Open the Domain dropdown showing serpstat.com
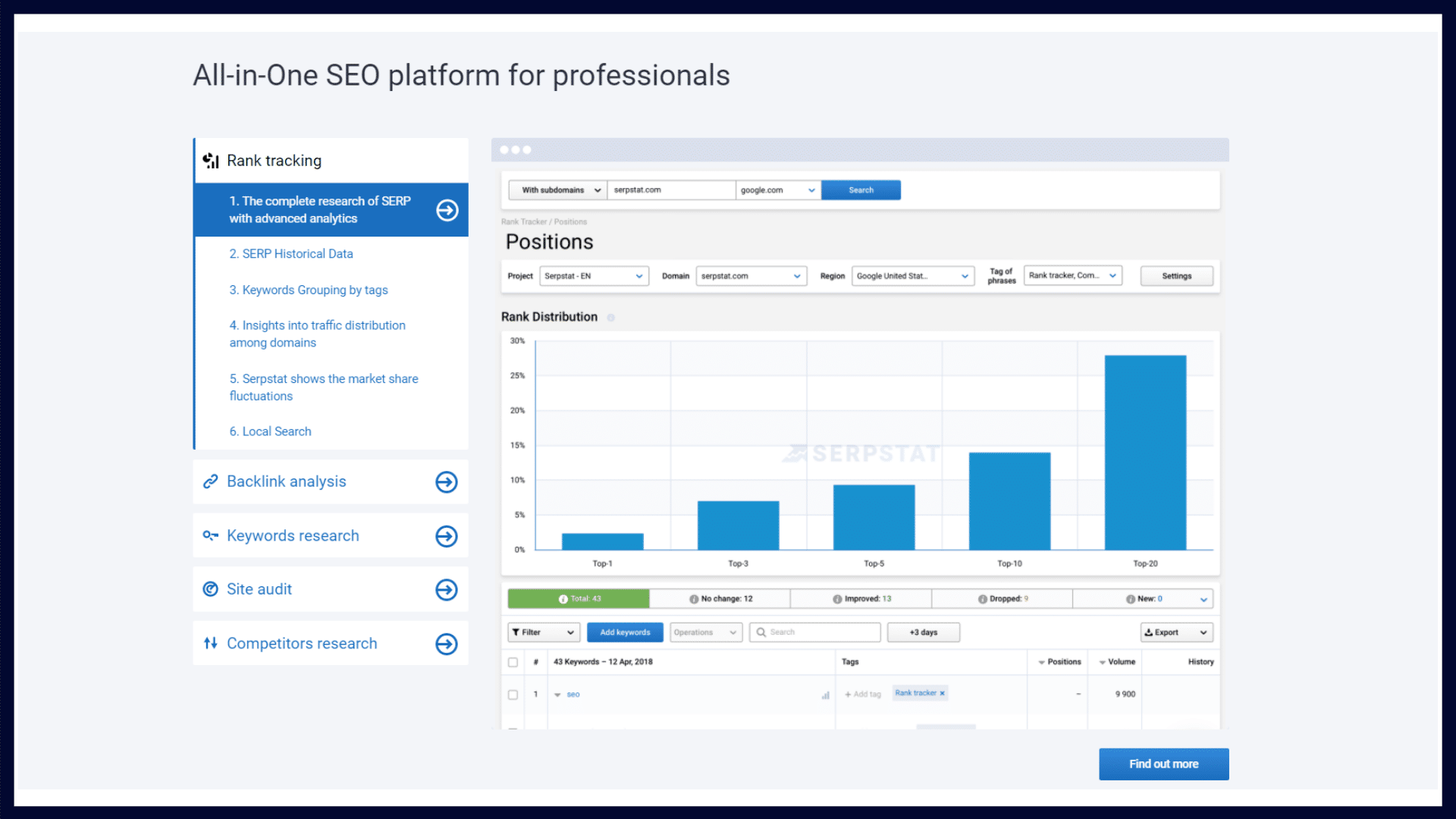The width and height of the screenshot is (1456, 819). coord(752,276)
